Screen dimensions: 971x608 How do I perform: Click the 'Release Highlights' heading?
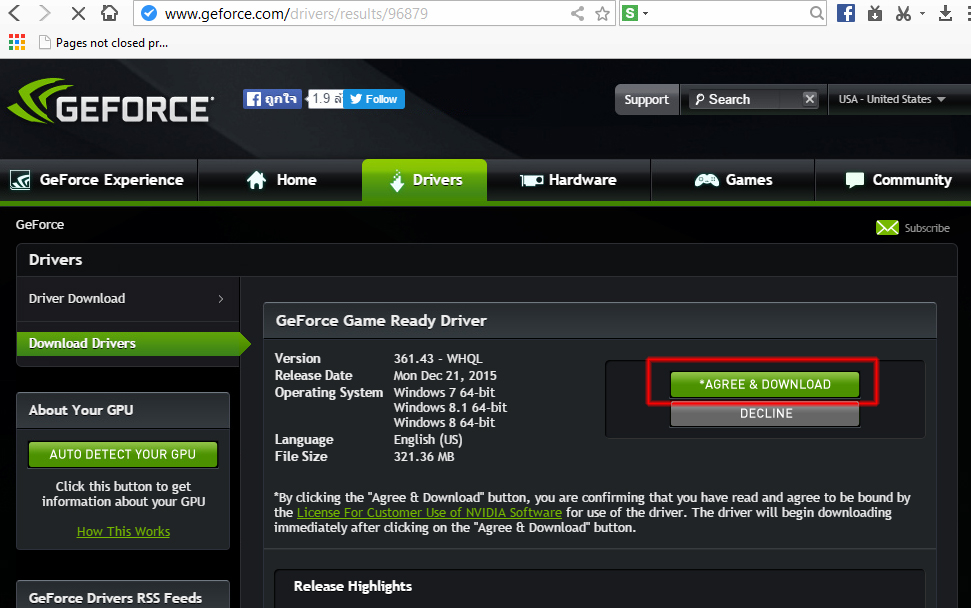point(353,586)
